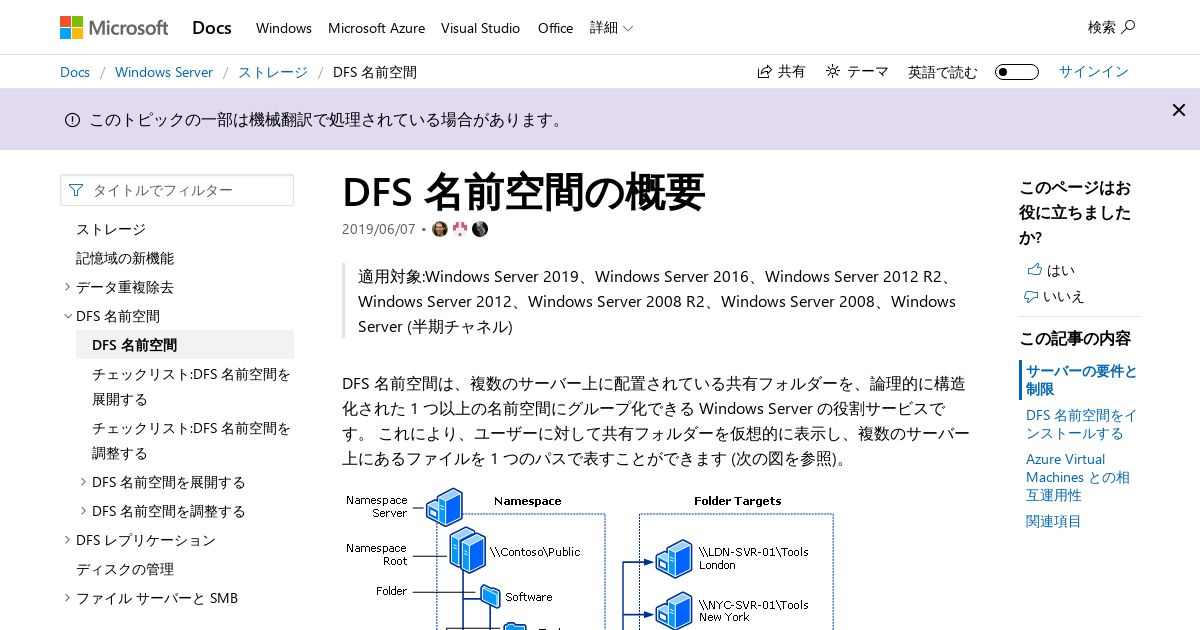Viewport: 1200px width, 630px height.
Task: Open チェックリスト:DFS 名前空間を展開する
Action: pyautogui.click(x=191, y=387)
